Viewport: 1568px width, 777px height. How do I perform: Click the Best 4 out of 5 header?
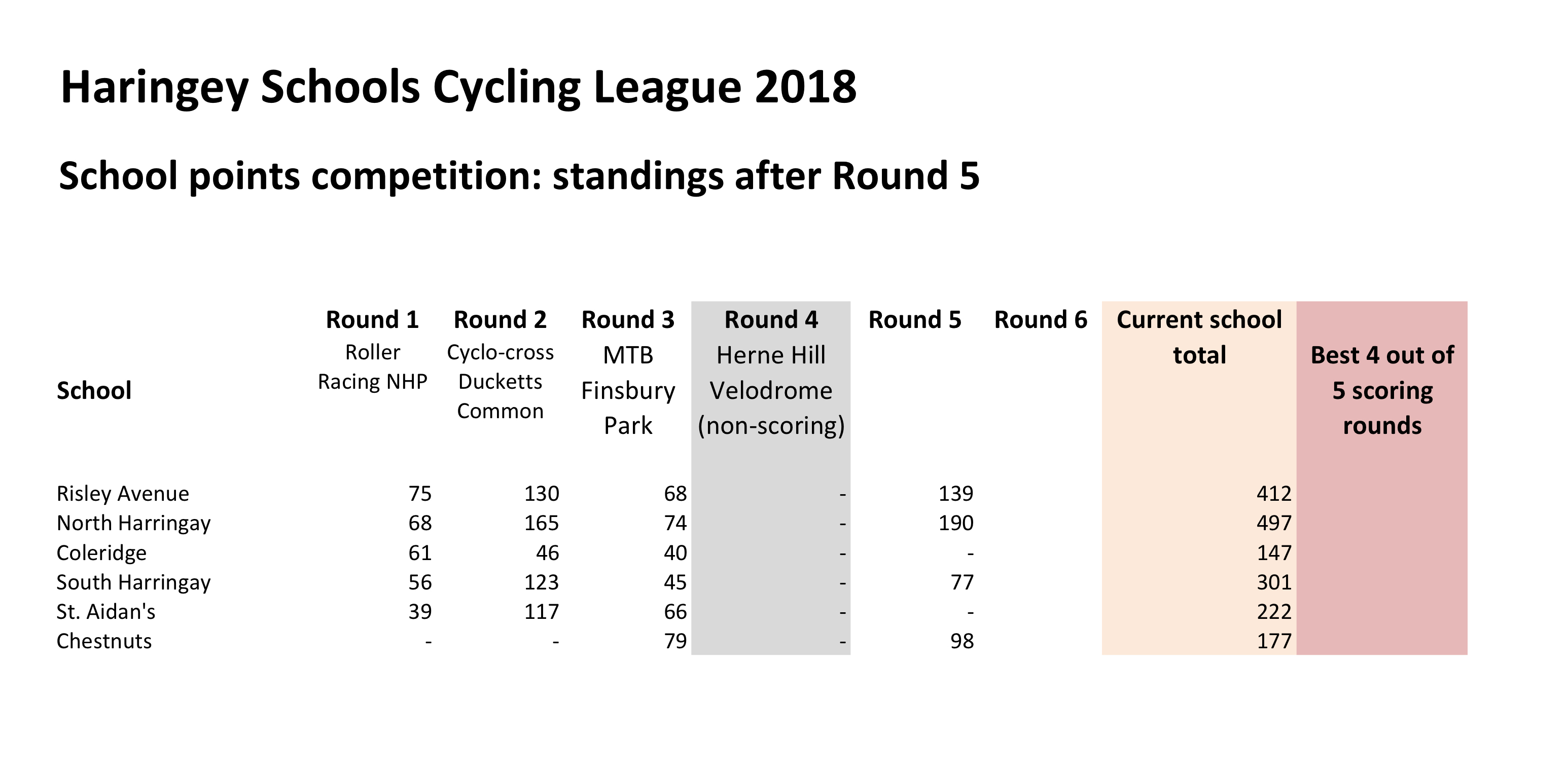click(x=1382, y=390)
